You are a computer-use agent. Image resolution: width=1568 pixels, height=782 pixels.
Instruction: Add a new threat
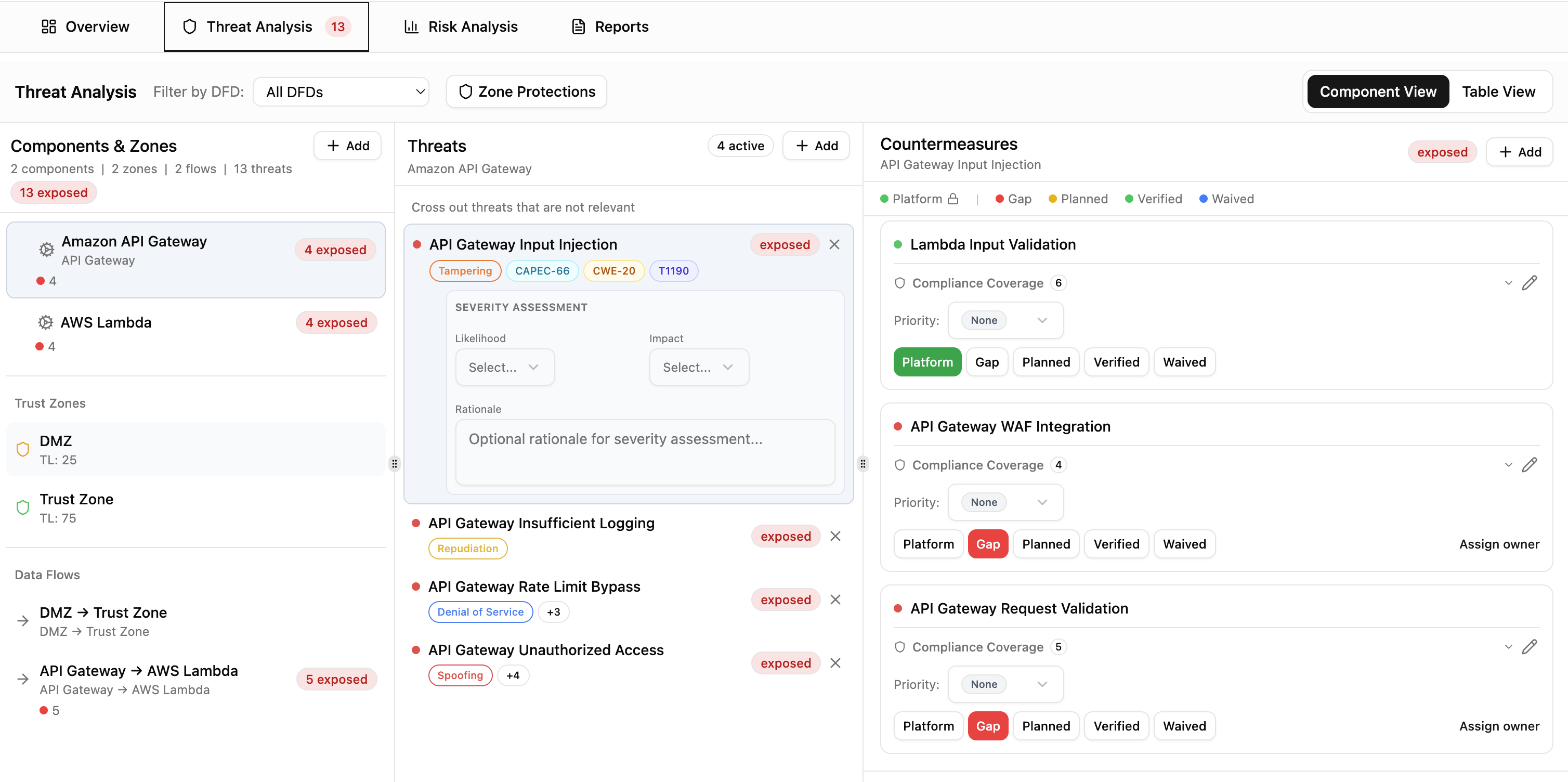click(x=816, y=146)
